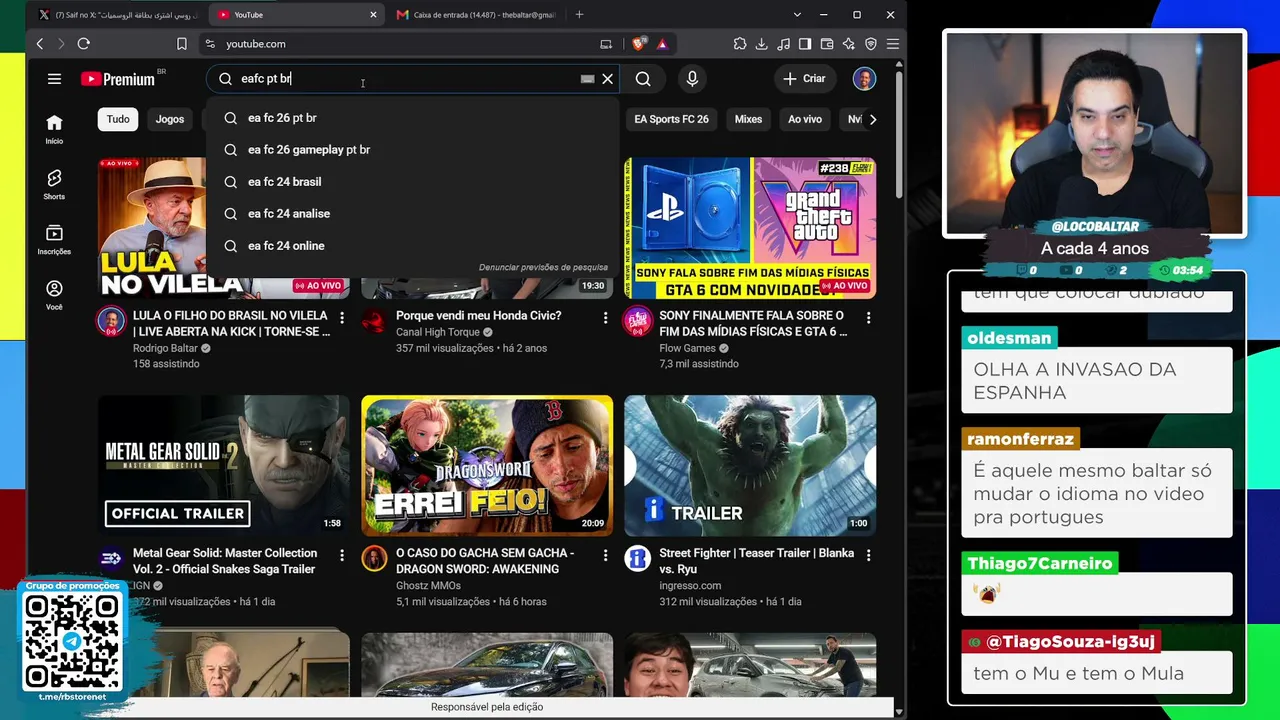
Task: Select the Mixes filter chip
Action: click(x=748, y=119)
